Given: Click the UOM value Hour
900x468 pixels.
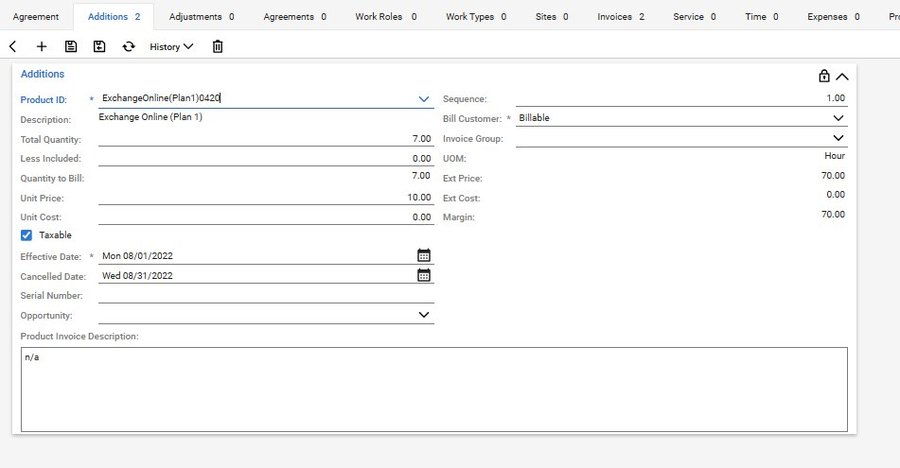Looking at the screenshot, I should [x=835, y=156].
